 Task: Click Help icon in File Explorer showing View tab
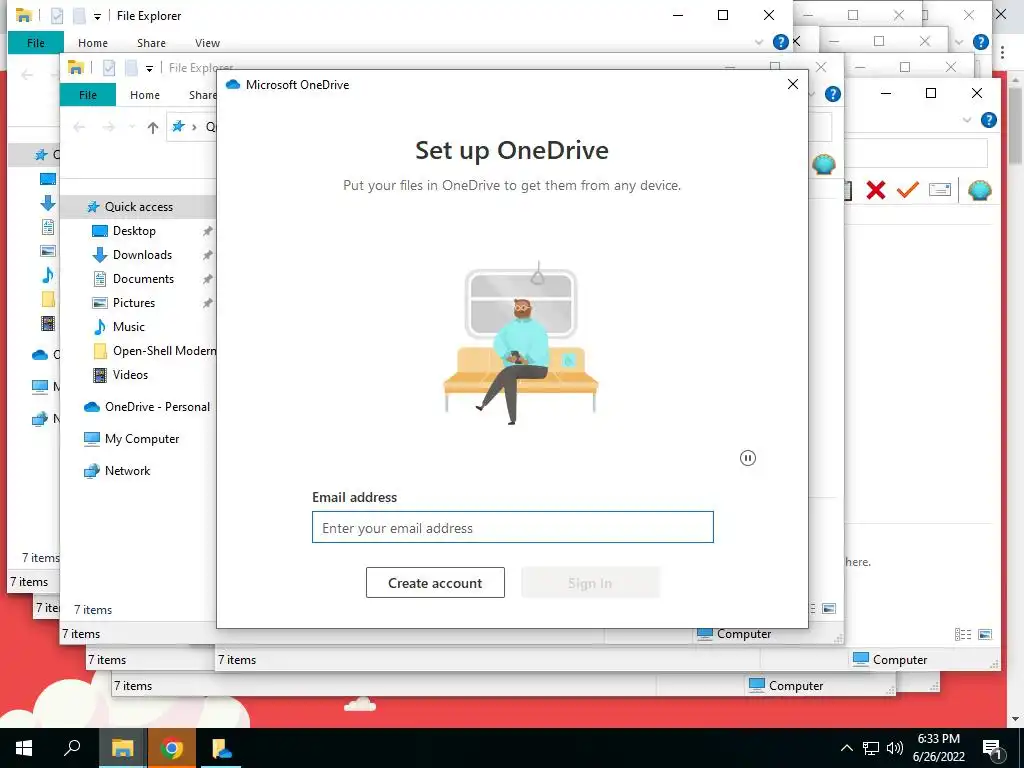coord(780,42)
